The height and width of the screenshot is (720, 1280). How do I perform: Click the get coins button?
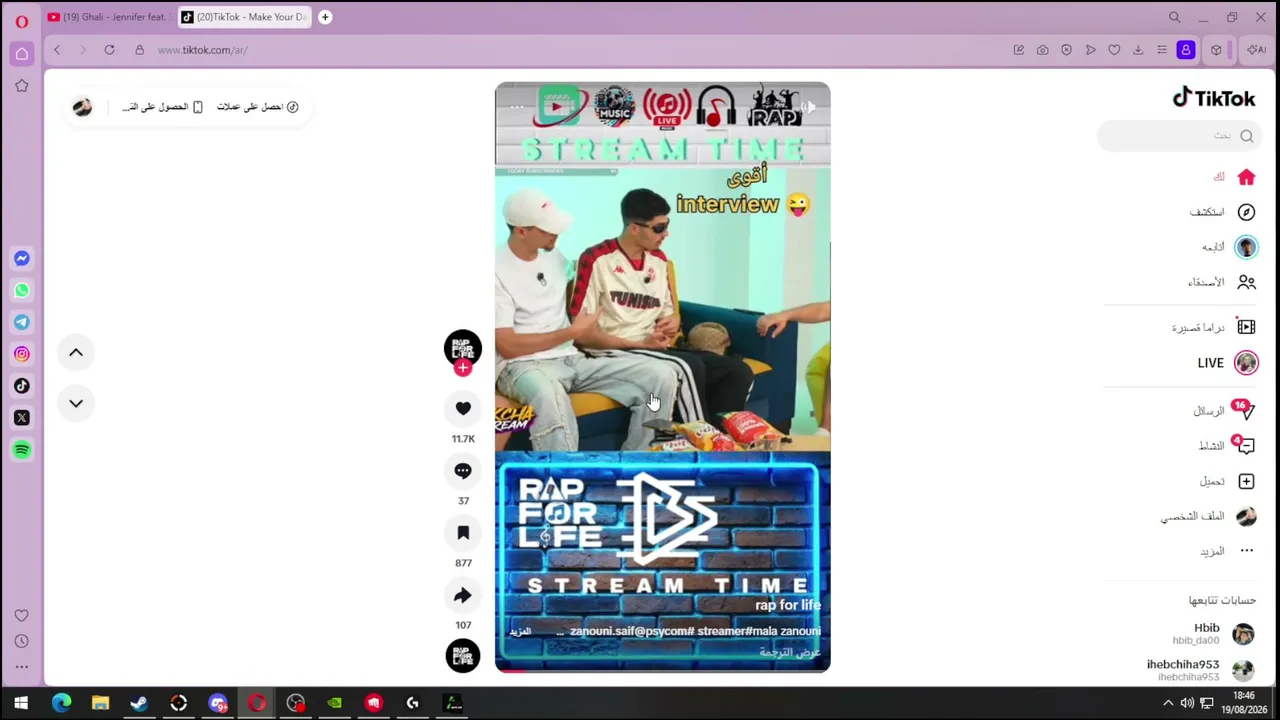258,107
